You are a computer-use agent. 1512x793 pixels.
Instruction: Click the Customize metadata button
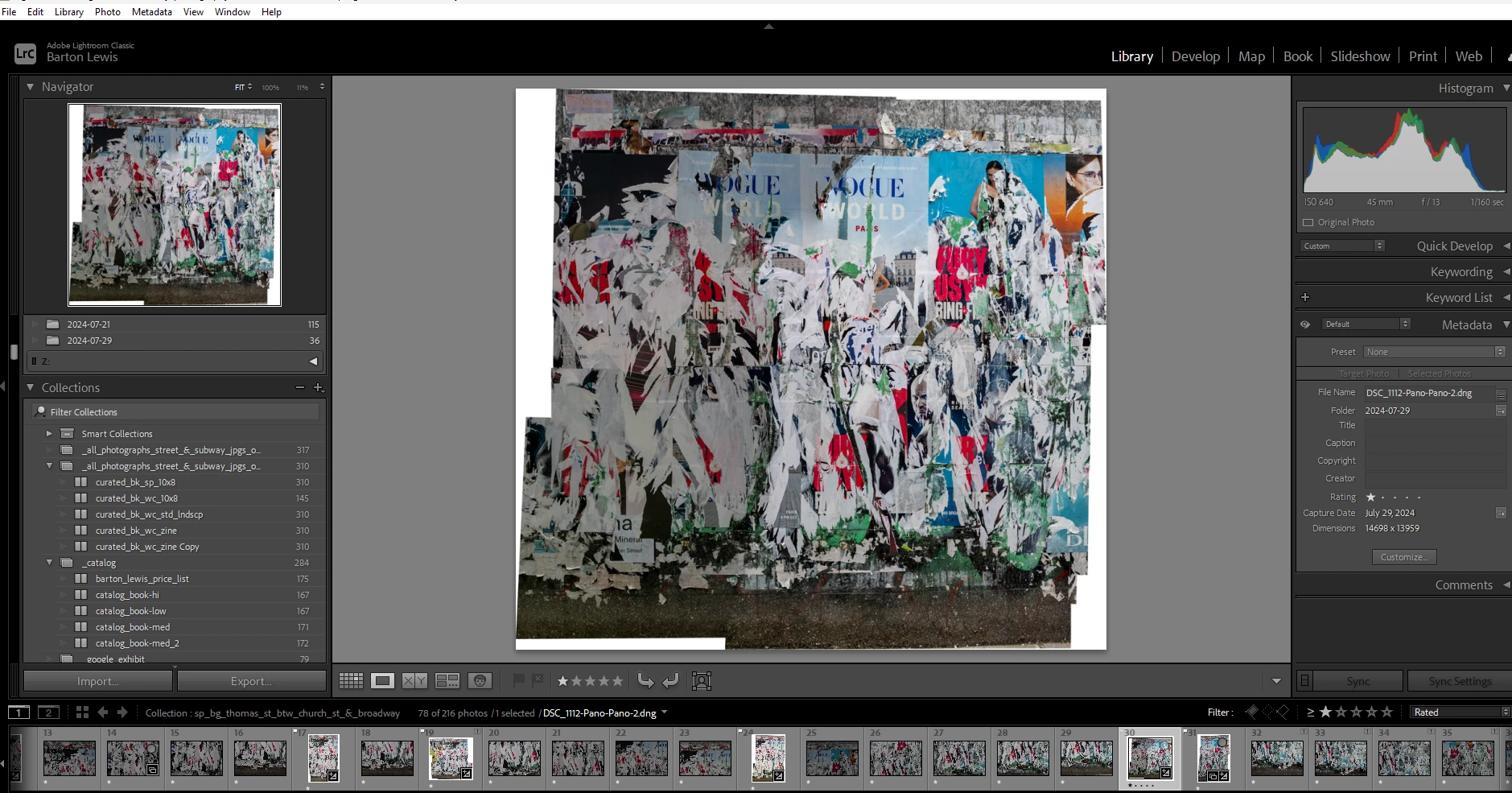pyautogui.click(x=1403, y=557)
